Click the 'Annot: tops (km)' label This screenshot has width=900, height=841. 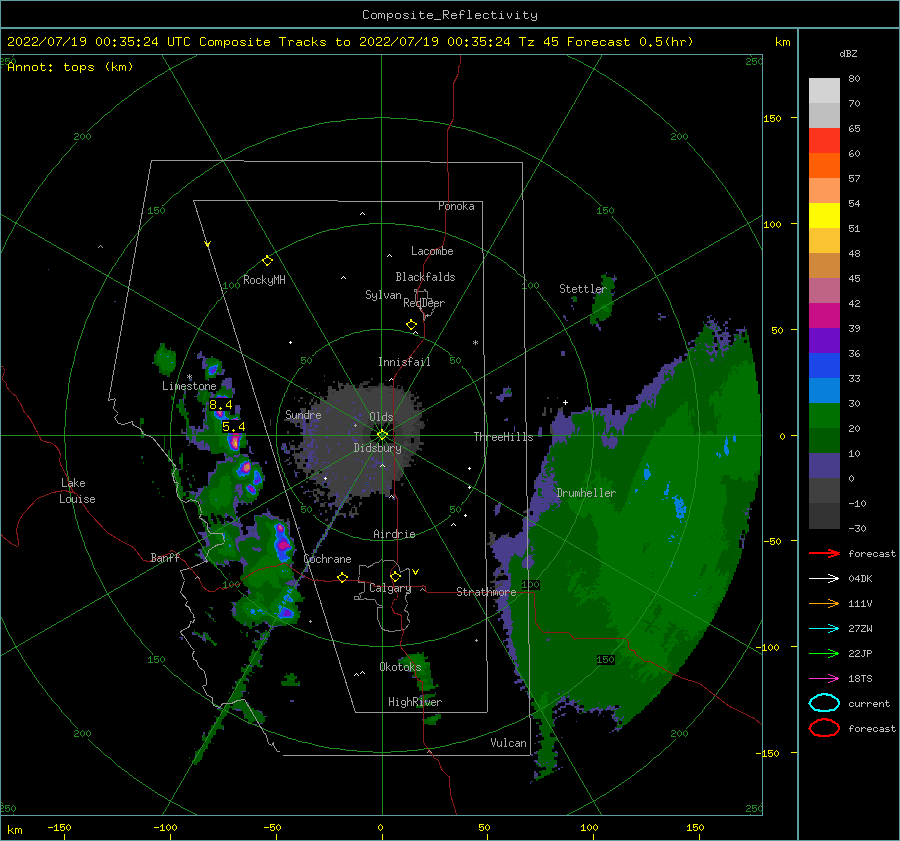pos(70,67)
